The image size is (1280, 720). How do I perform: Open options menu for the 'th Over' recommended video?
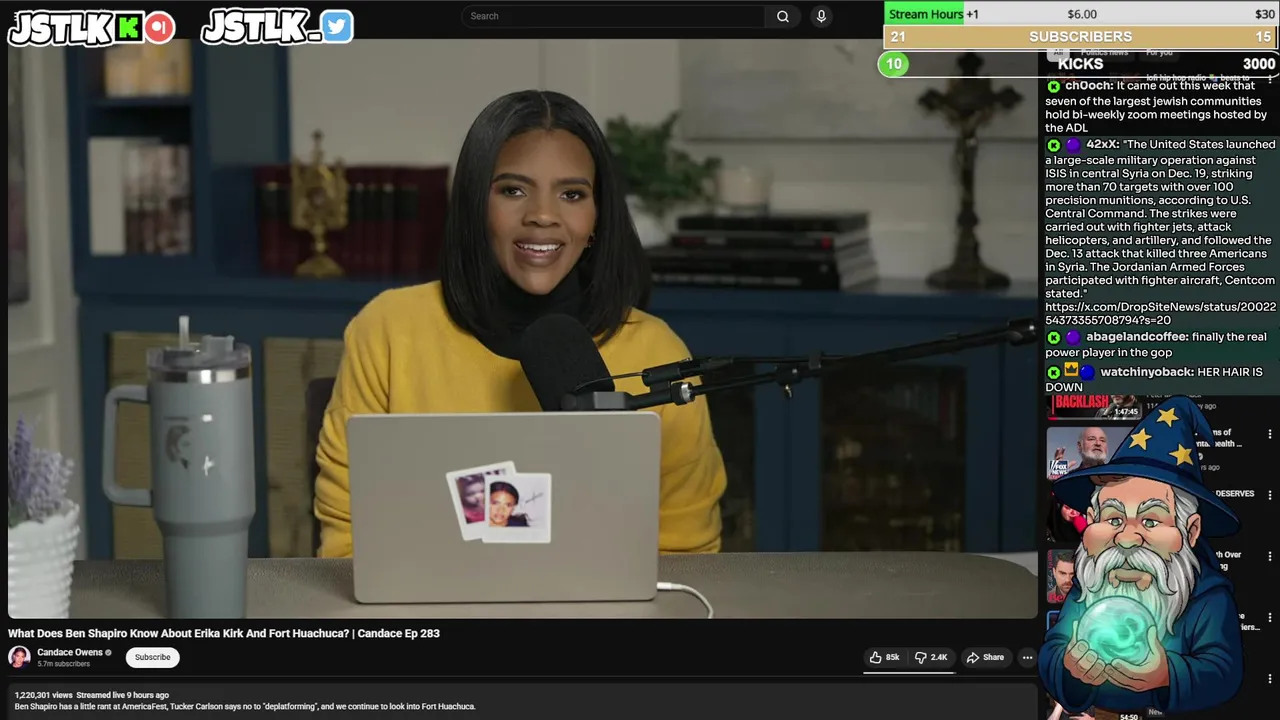click(x=1270, y=556)
